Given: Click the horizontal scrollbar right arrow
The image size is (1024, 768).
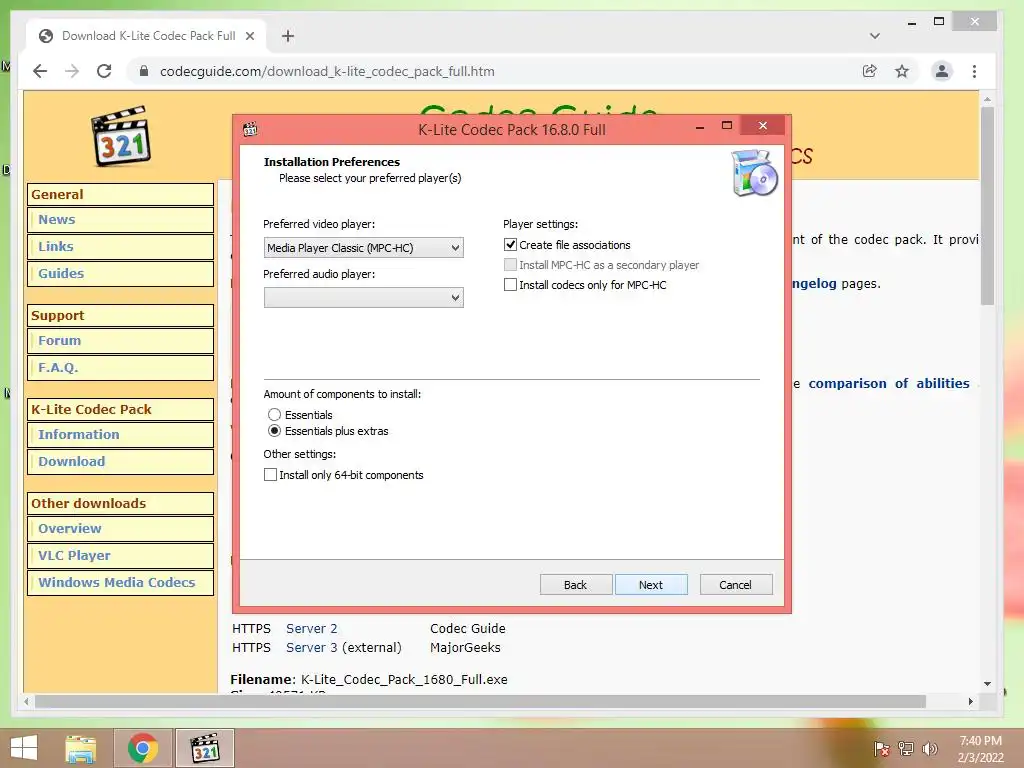Looking at the screenshot, I should pos(970,701).
